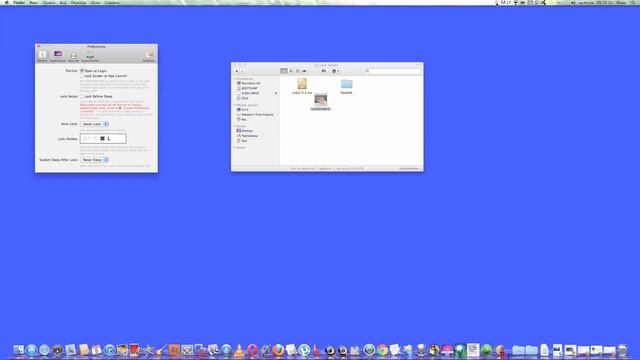Go forward in Finder window
The height and width of the screenshot is (360, 640).
pos(242,71)
